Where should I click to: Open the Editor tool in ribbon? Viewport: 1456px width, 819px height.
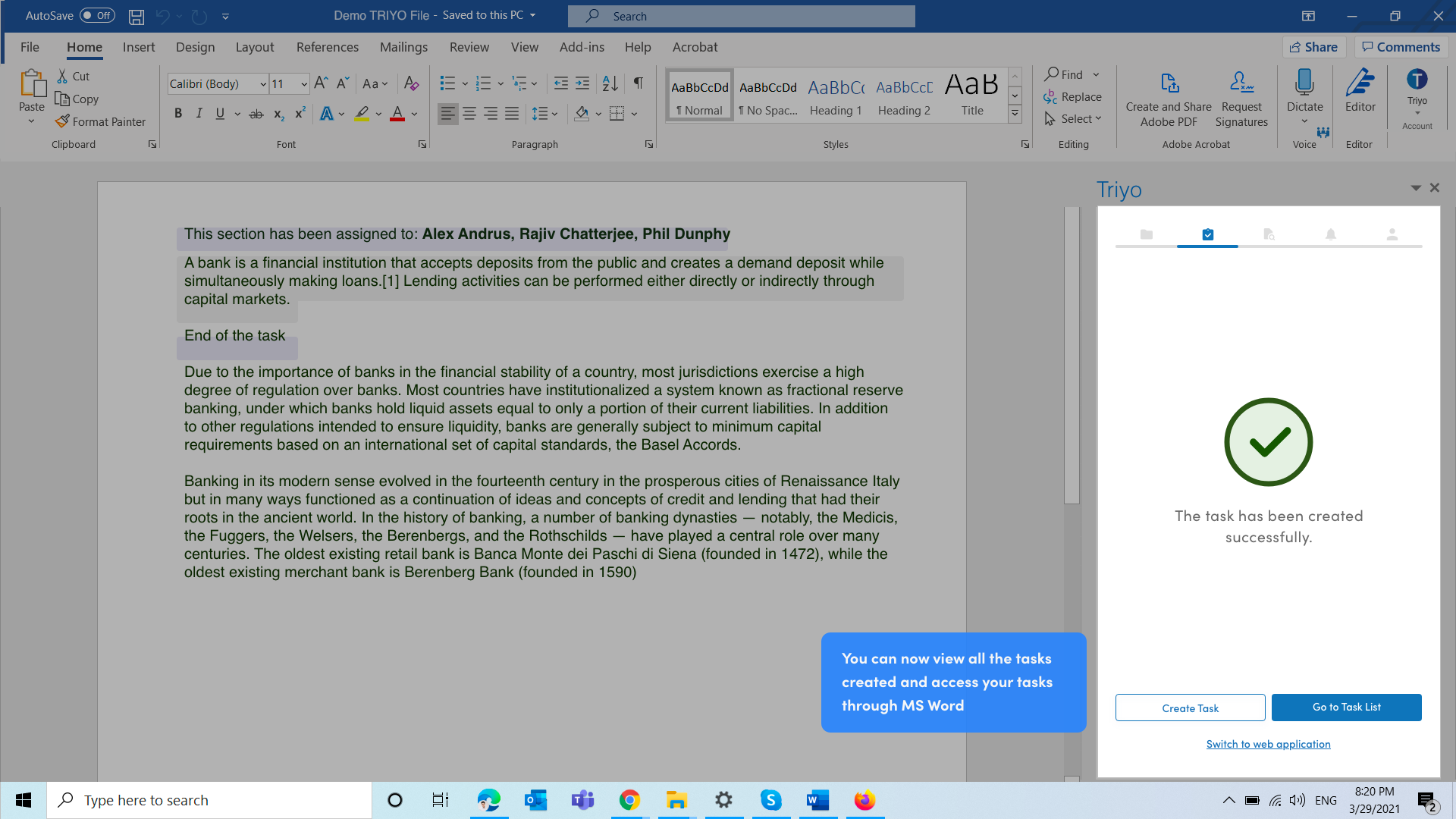[x=1360, y=91]
